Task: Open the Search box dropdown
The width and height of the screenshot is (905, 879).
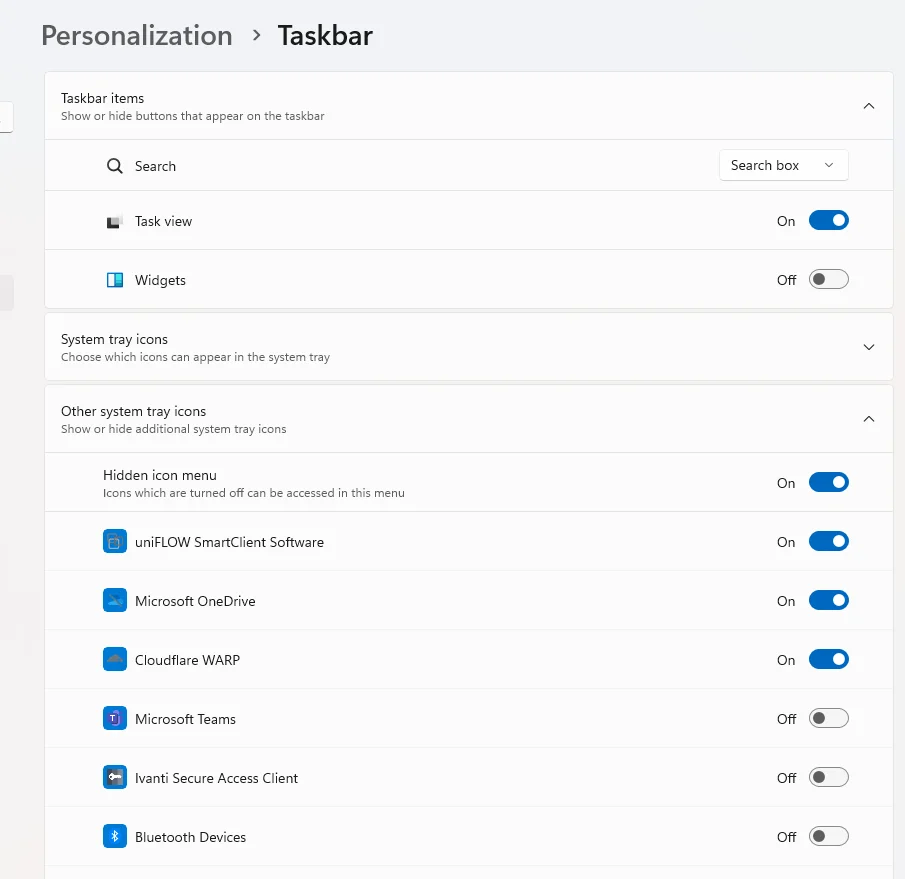Action: (x=783, y=166)
